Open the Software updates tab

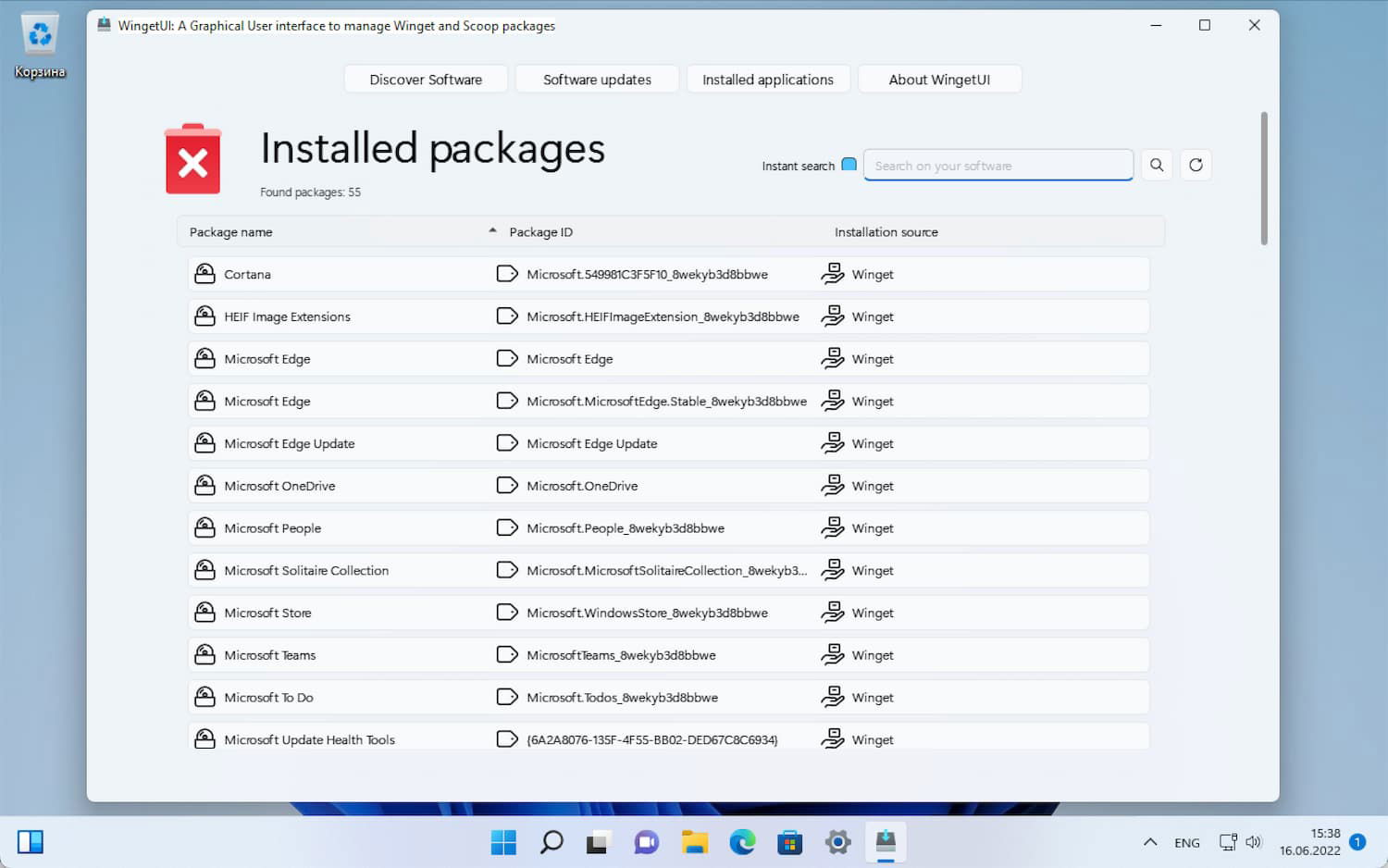click(x=597, y=80)
